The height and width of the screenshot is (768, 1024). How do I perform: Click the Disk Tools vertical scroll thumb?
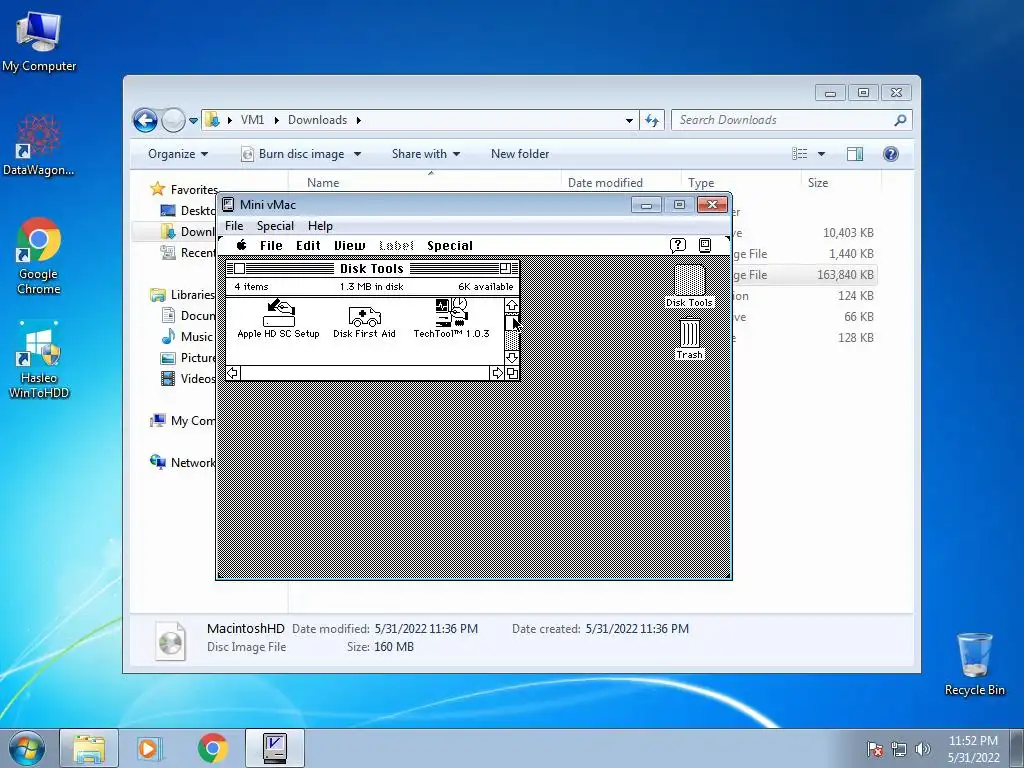click(x=511, y=323)
